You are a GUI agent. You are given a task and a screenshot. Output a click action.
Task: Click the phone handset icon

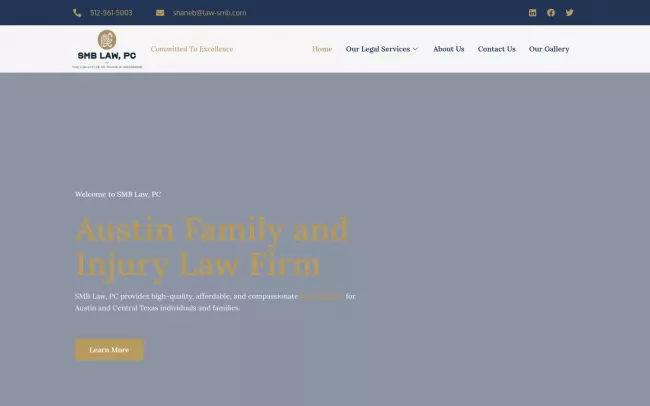(77, 13)
